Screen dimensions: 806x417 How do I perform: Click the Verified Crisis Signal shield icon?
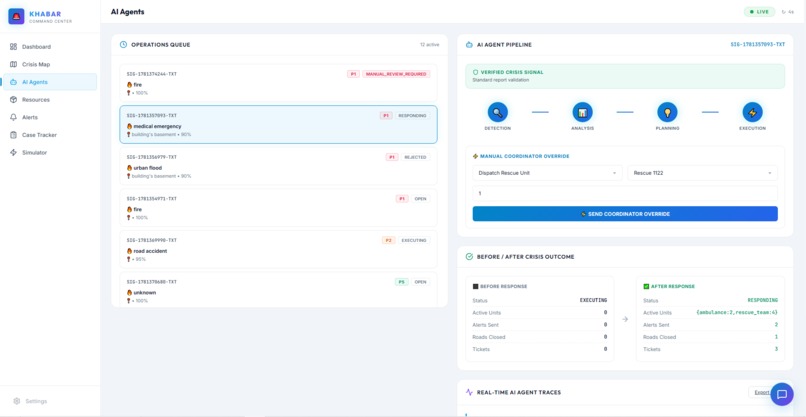coord(475,72)
